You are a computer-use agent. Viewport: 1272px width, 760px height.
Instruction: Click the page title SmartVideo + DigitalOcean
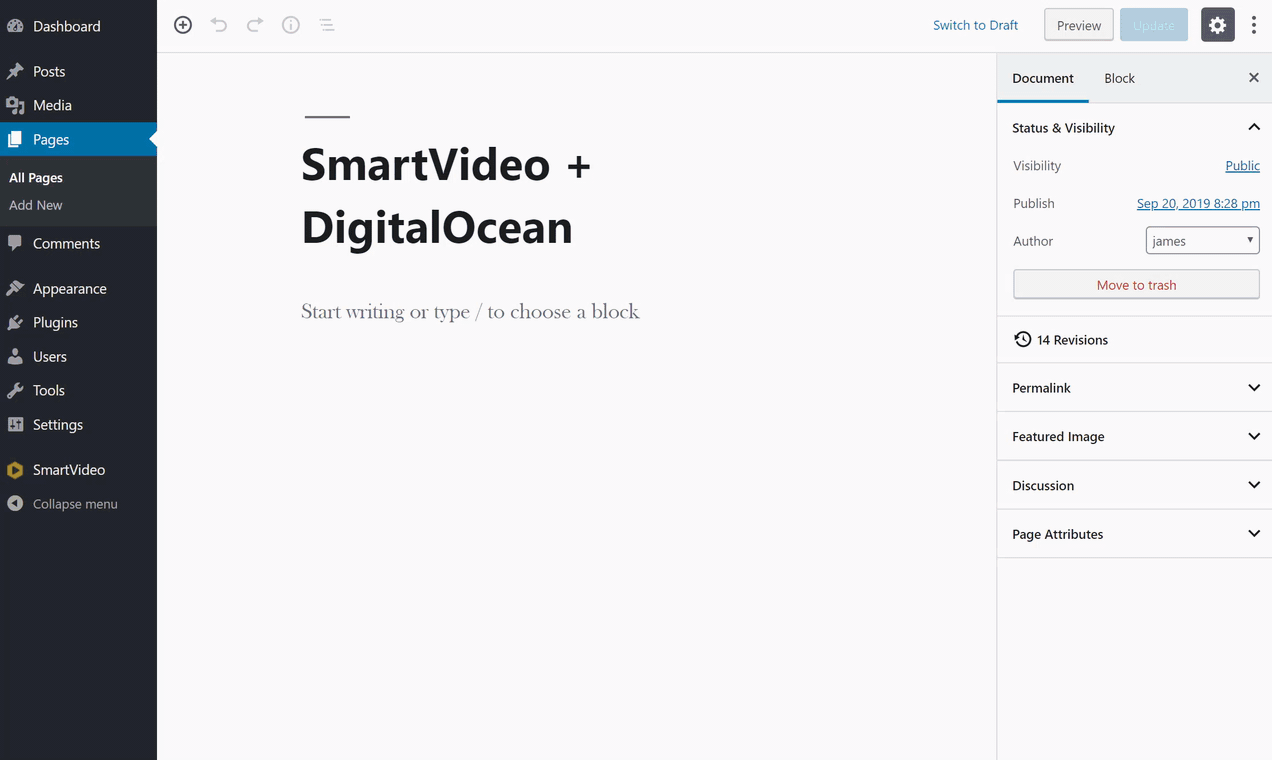(445, 196)
